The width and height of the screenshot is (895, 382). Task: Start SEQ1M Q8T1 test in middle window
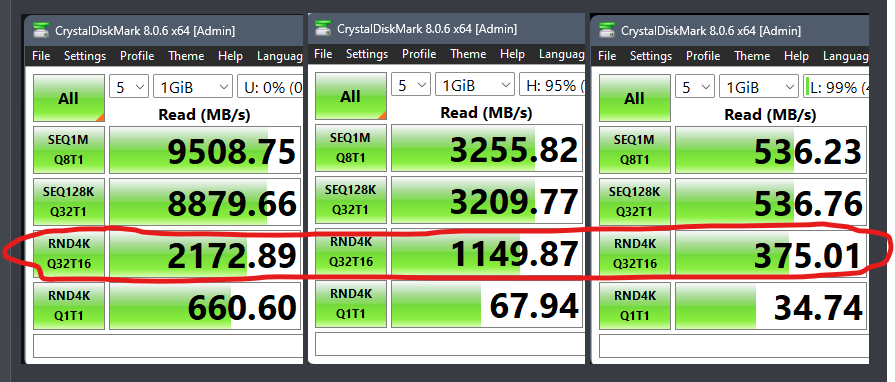click(351, 147)
